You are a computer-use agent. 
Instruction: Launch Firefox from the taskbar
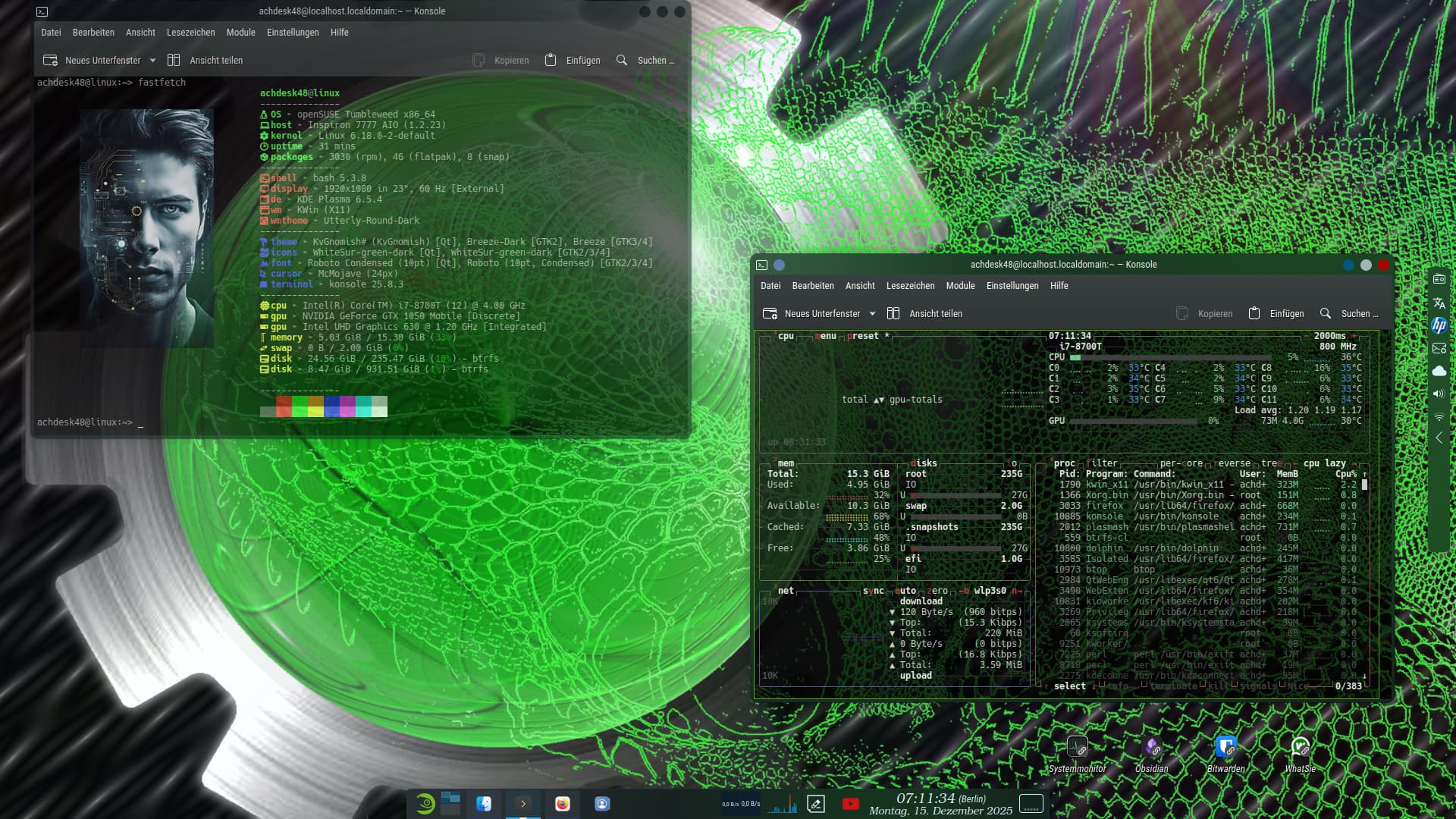[562, 804]
